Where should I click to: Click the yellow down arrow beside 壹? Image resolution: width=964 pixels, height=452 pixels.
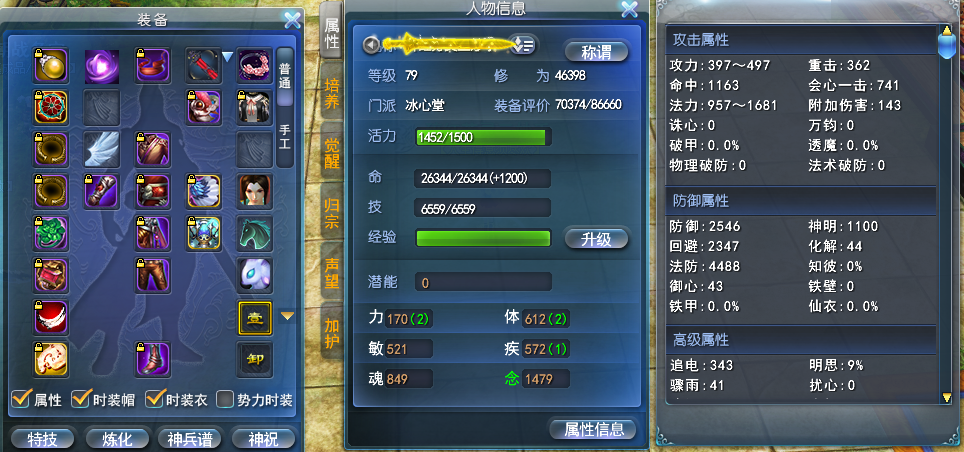pyautogui.click(x=287, y=316)
